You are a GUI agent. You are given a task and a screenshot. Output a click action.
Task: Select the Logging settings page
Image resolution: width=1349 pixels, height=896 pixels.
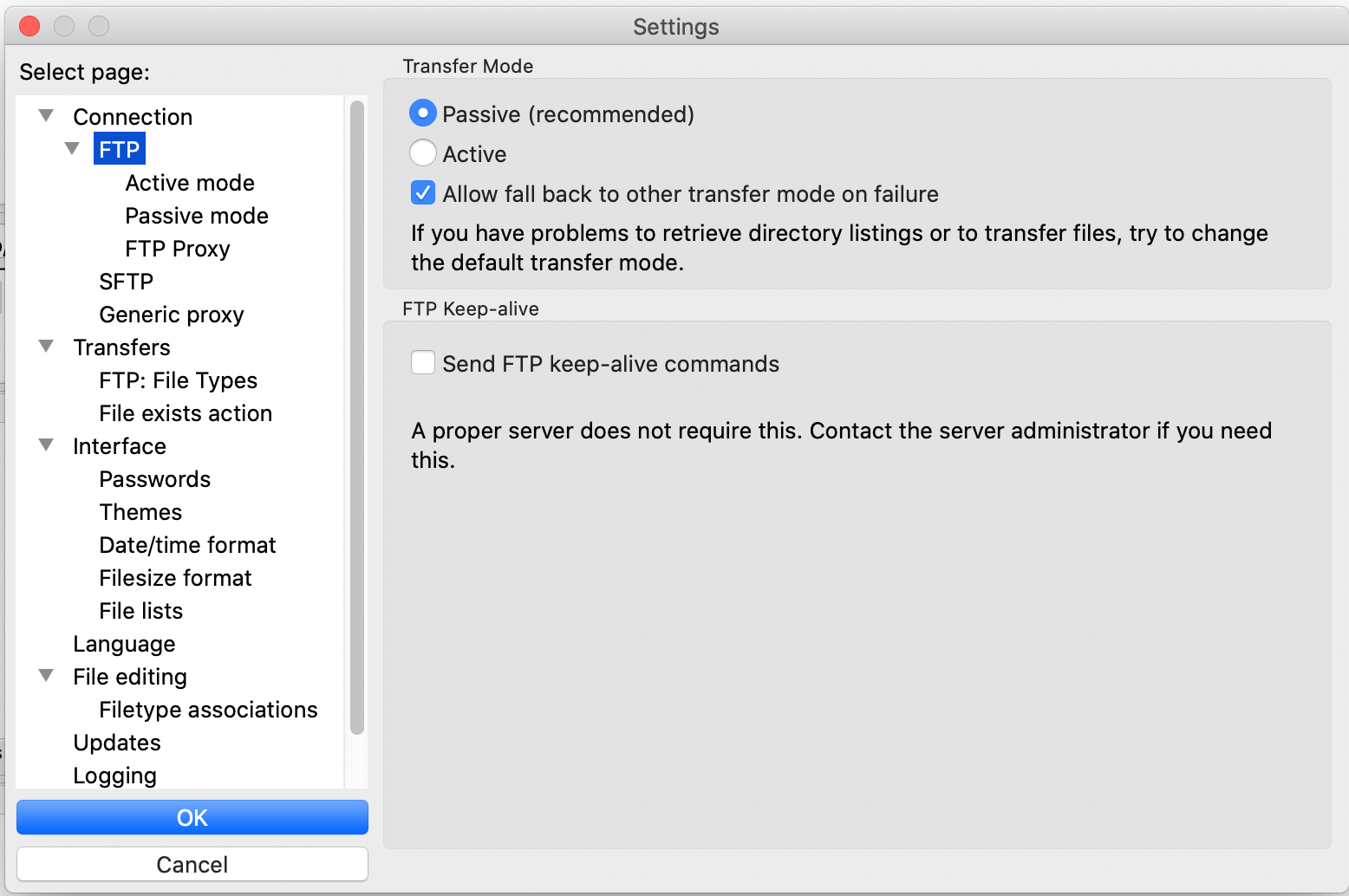pos(114,776)
